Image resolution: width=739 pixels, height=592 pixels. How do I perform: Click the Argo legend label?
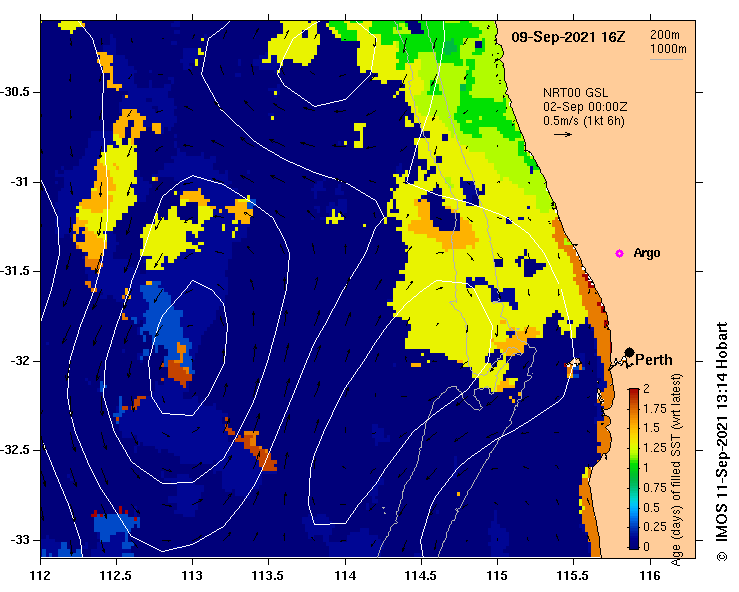(x=647, y=253)
